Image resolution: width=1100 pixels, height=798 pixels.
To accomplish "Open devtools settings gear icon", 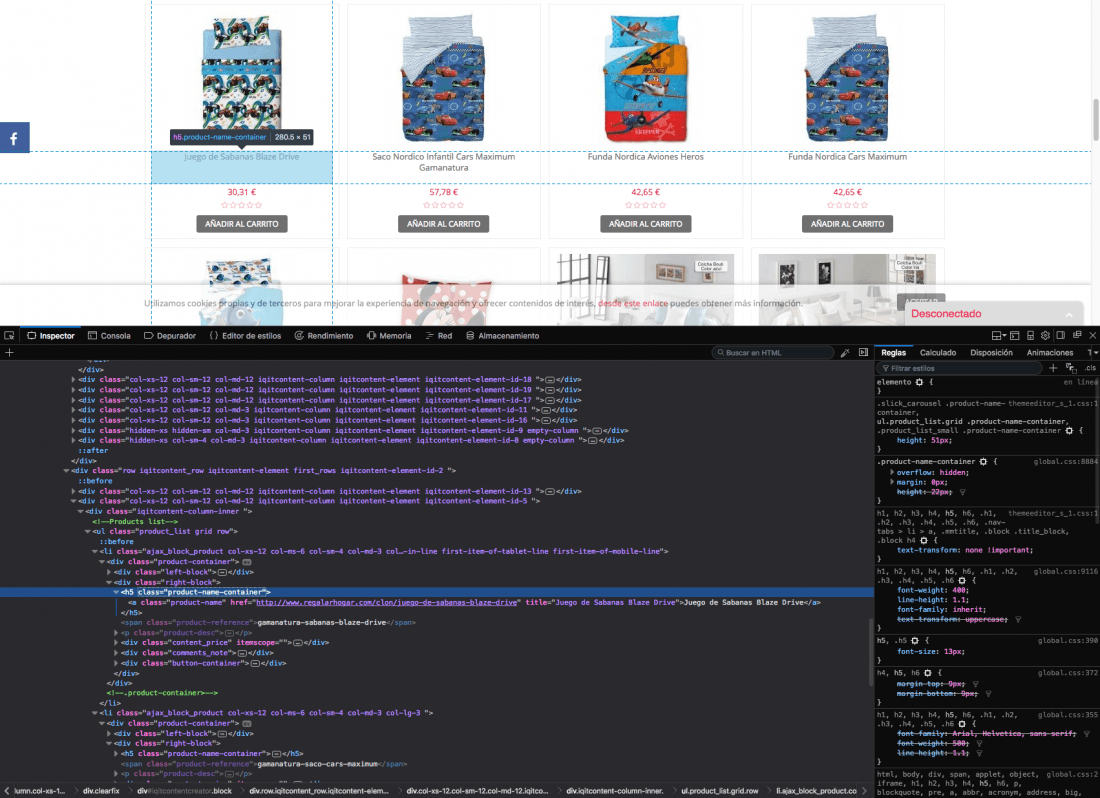I will pyautogui.click(x=1045, y=336).
